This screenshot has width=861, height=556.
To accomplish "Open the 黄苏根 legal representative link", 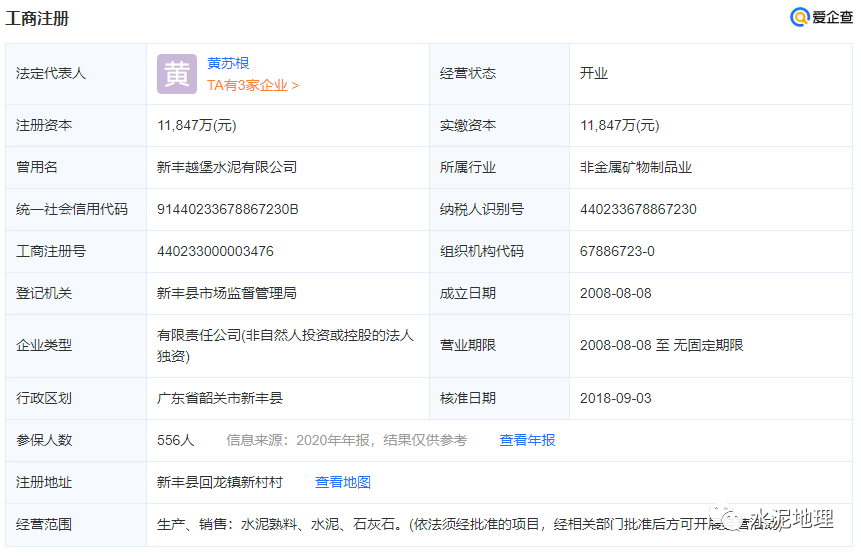I will coord(228,63).
